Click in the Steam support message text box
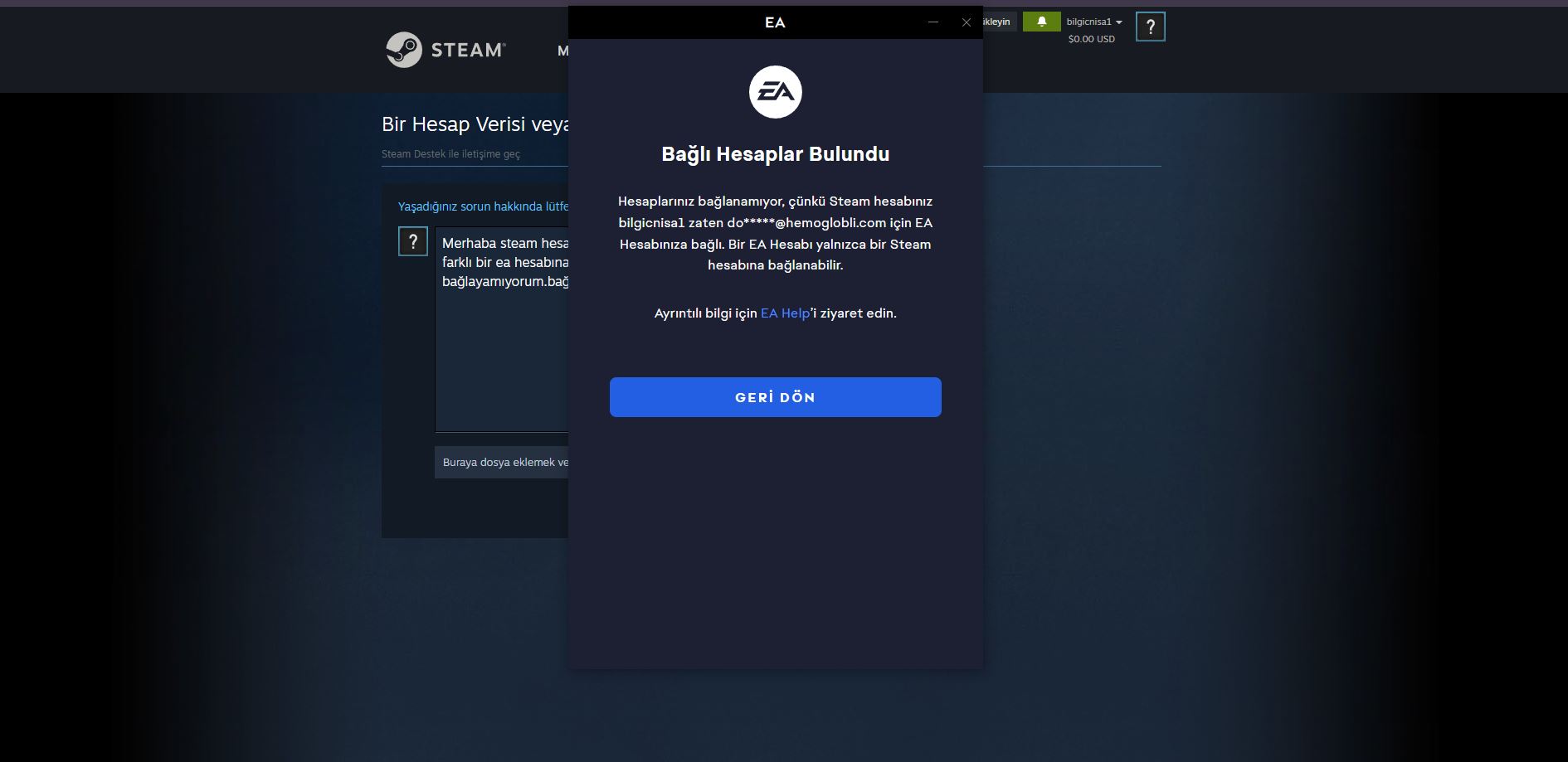 click(x=502, y=329)
